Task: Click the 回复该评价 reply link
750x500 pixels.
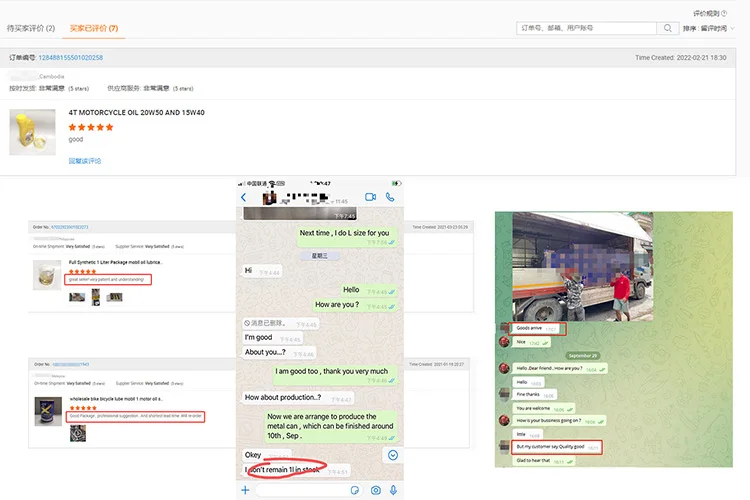Action: pyautogui.click(x=84, y=160)
